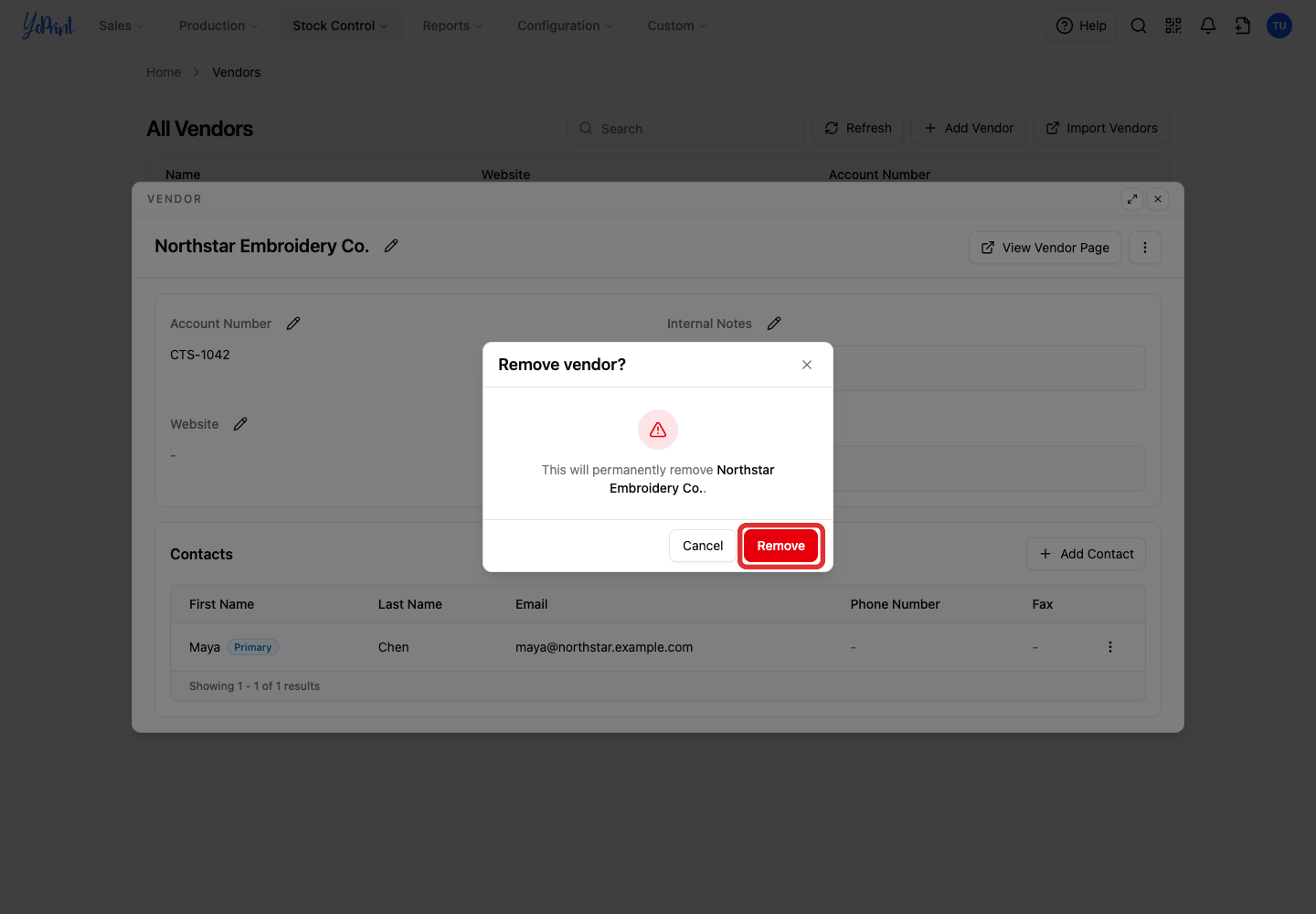The height and width of the screenshot is (914, 1316).
Task: Edit the vendor name pencil icon
Action: tap(391, 246)
